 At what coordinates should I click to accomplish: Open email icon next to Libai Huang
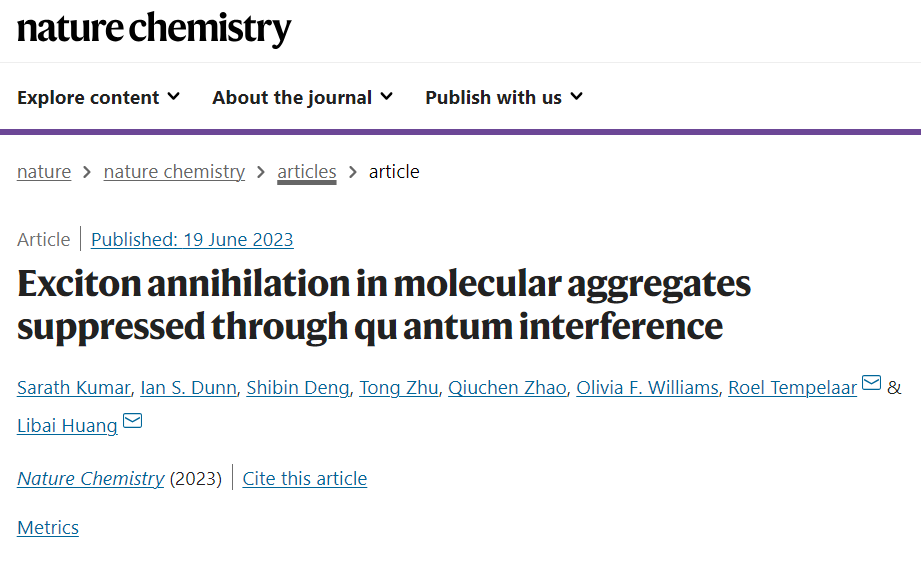click(x=132, y=421)
